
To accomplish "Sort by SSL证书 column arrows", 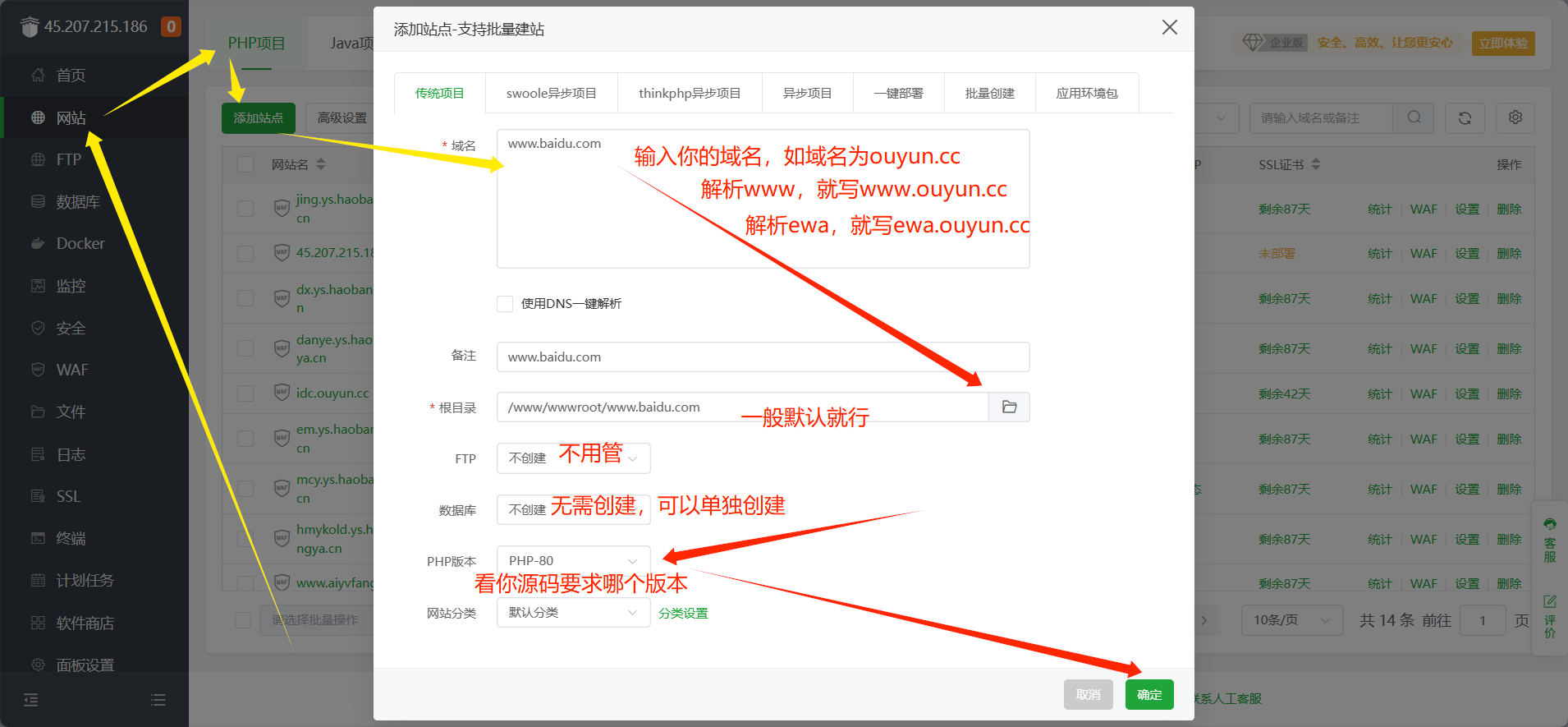I will pyautogui.click(x=1316, y=164).
